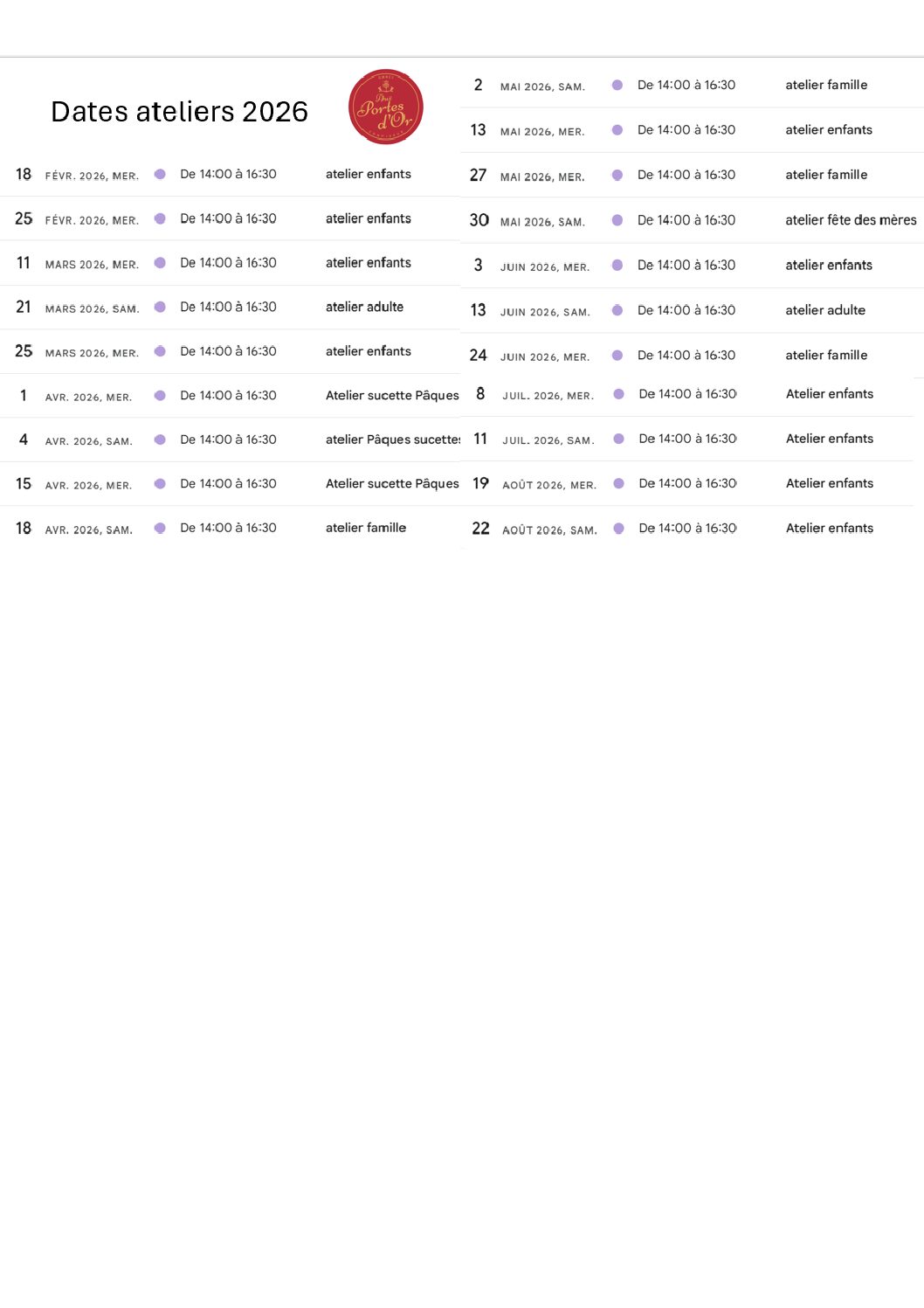Image resolution: width=924 pixels, height=1308 pixels.
Task: Select the time range on 19 août row
Action: [687, 483]
